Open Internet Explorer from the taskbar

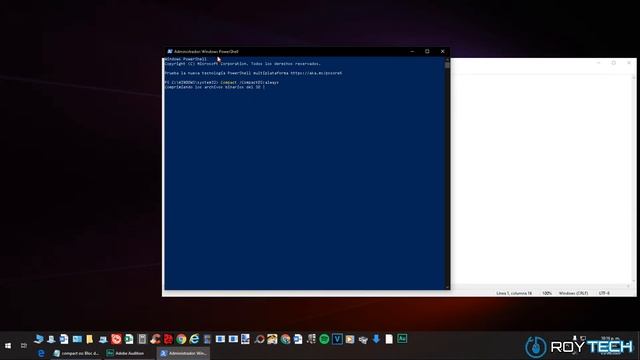[194, 339]
